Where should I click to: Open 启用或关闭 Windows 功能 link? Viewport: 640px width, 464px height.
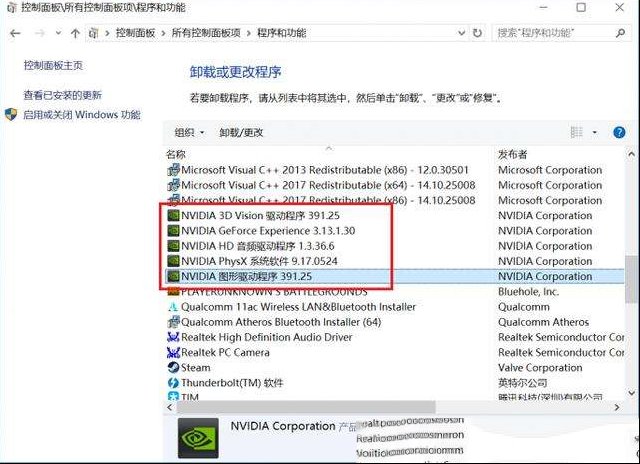(82, 115)
